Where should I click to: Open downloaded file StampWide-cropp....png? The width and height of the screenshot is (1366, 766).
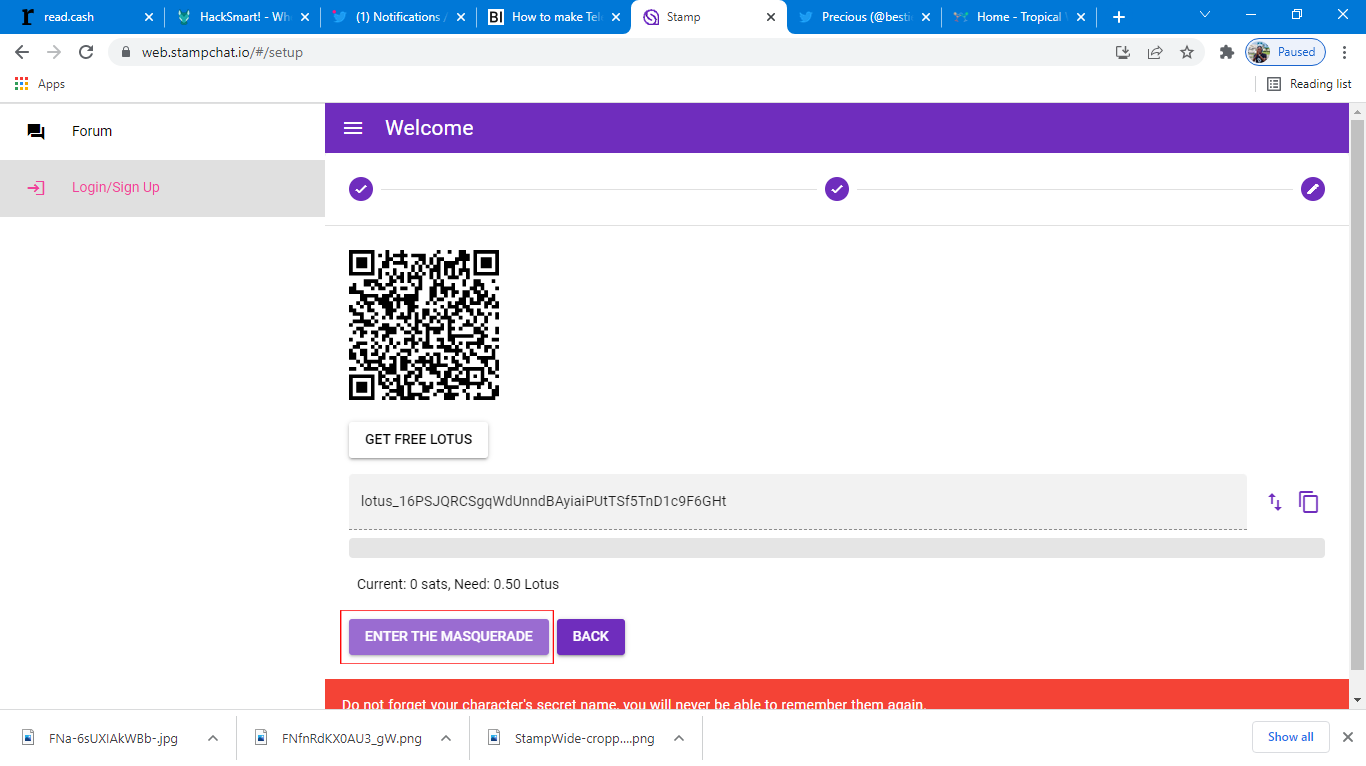tap(584, 738)
